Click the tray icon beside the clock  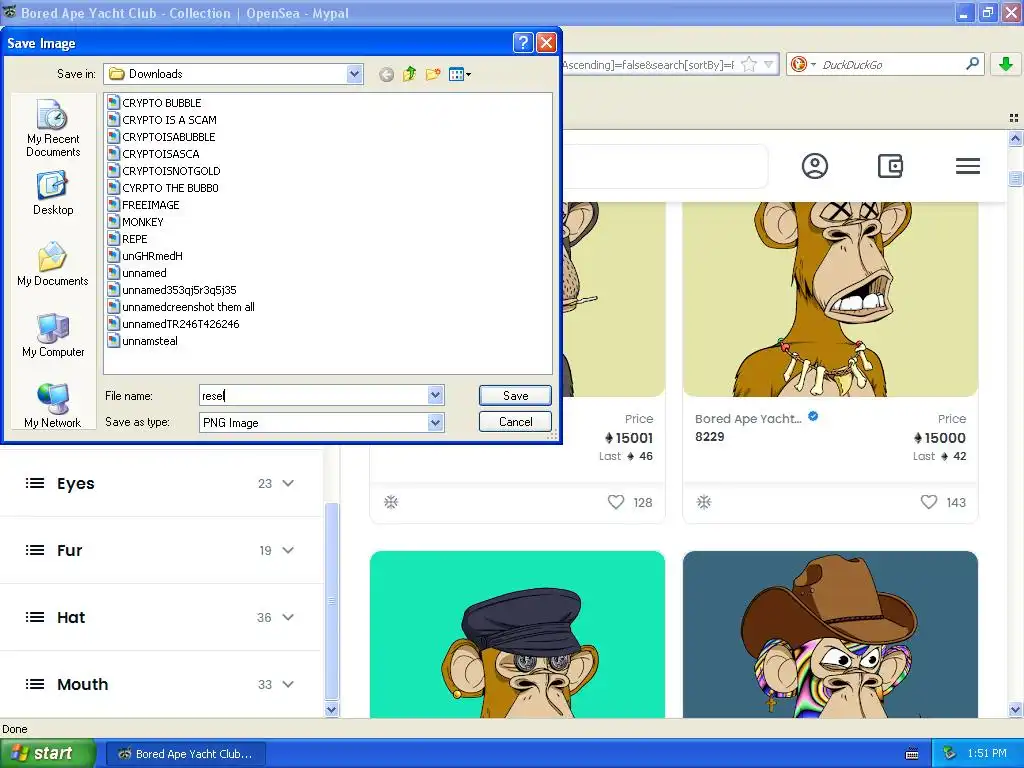coord(950,753)
